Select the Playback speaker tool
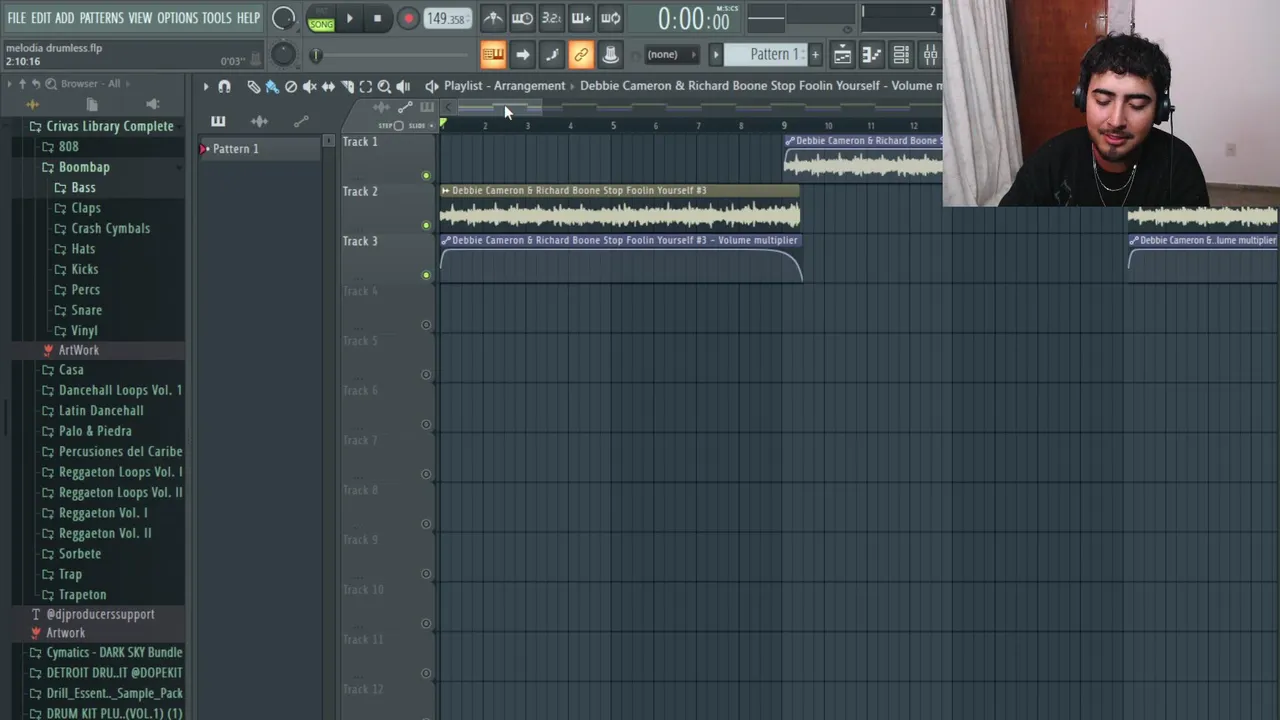The width and height of the screenshot is (1280, 720). 403,87
